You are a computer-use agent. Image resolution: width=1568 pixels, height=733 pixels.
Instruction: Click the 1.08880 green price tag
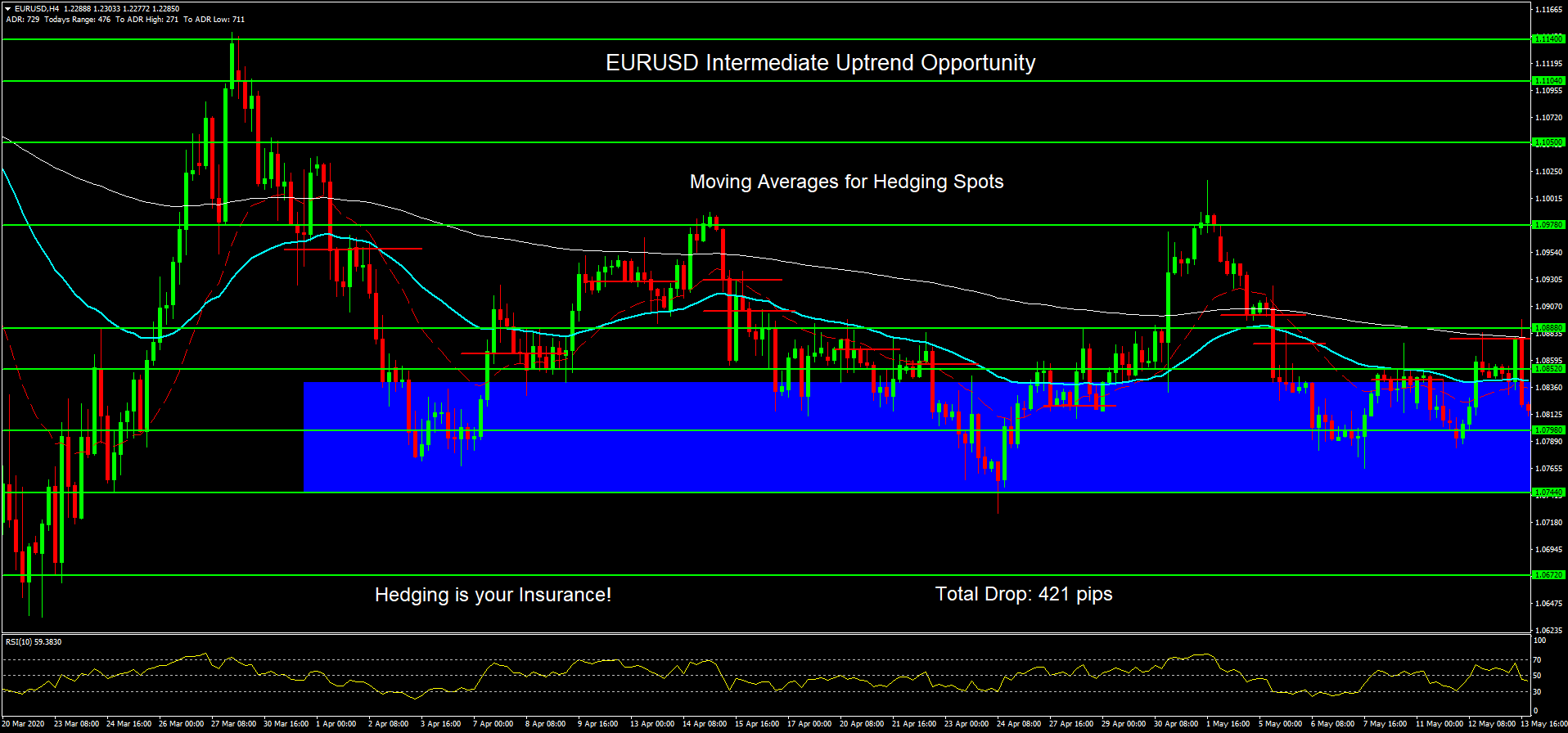coord(1548,327)
